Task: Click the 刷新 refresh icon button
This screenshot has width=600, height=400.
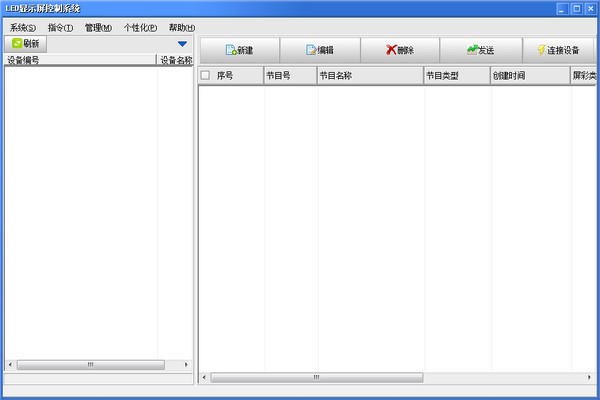Action: pos(17,44)
